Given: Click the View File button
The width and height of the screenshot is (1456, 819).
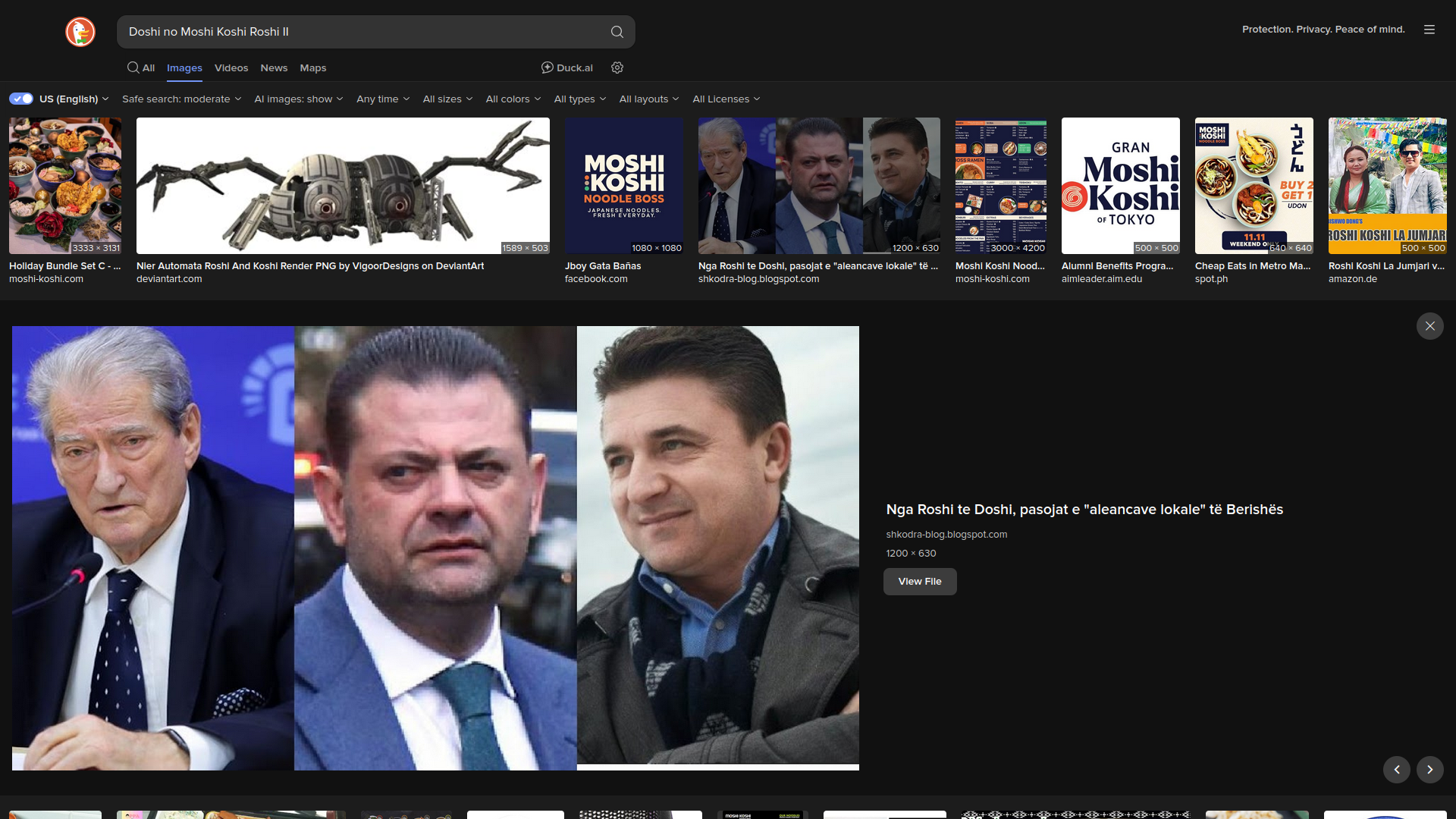Looking at the screenshot, I should point(919,582).
